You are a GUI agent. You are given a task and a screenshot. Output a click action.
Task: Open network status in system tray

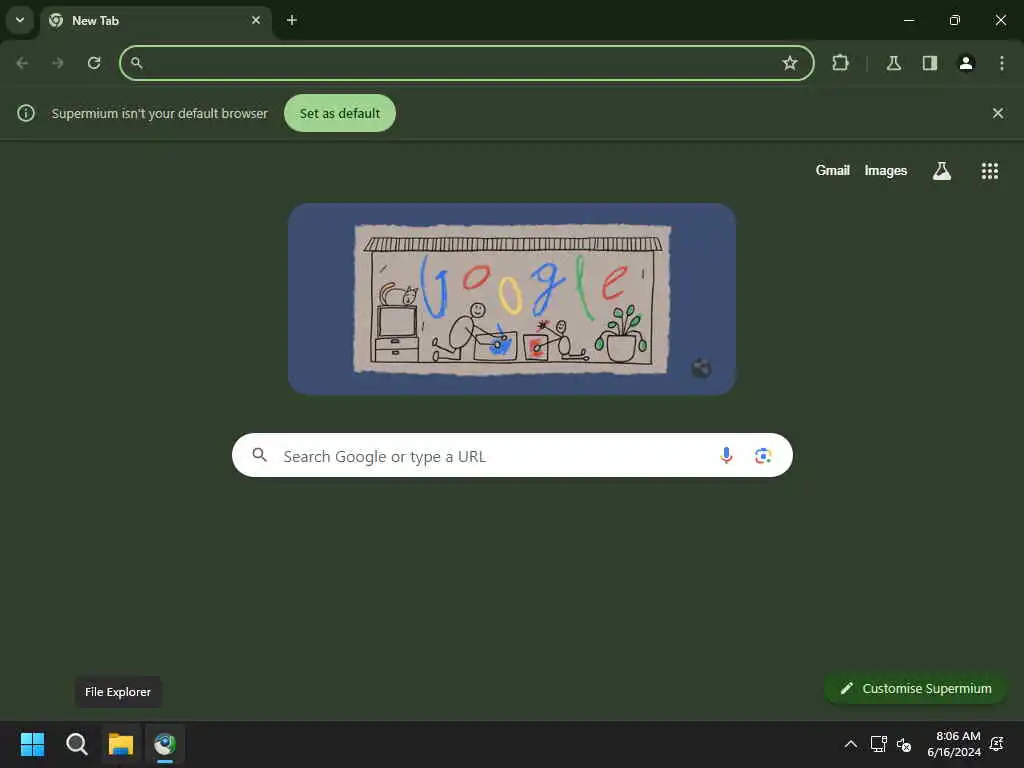[x=878, y=744]
